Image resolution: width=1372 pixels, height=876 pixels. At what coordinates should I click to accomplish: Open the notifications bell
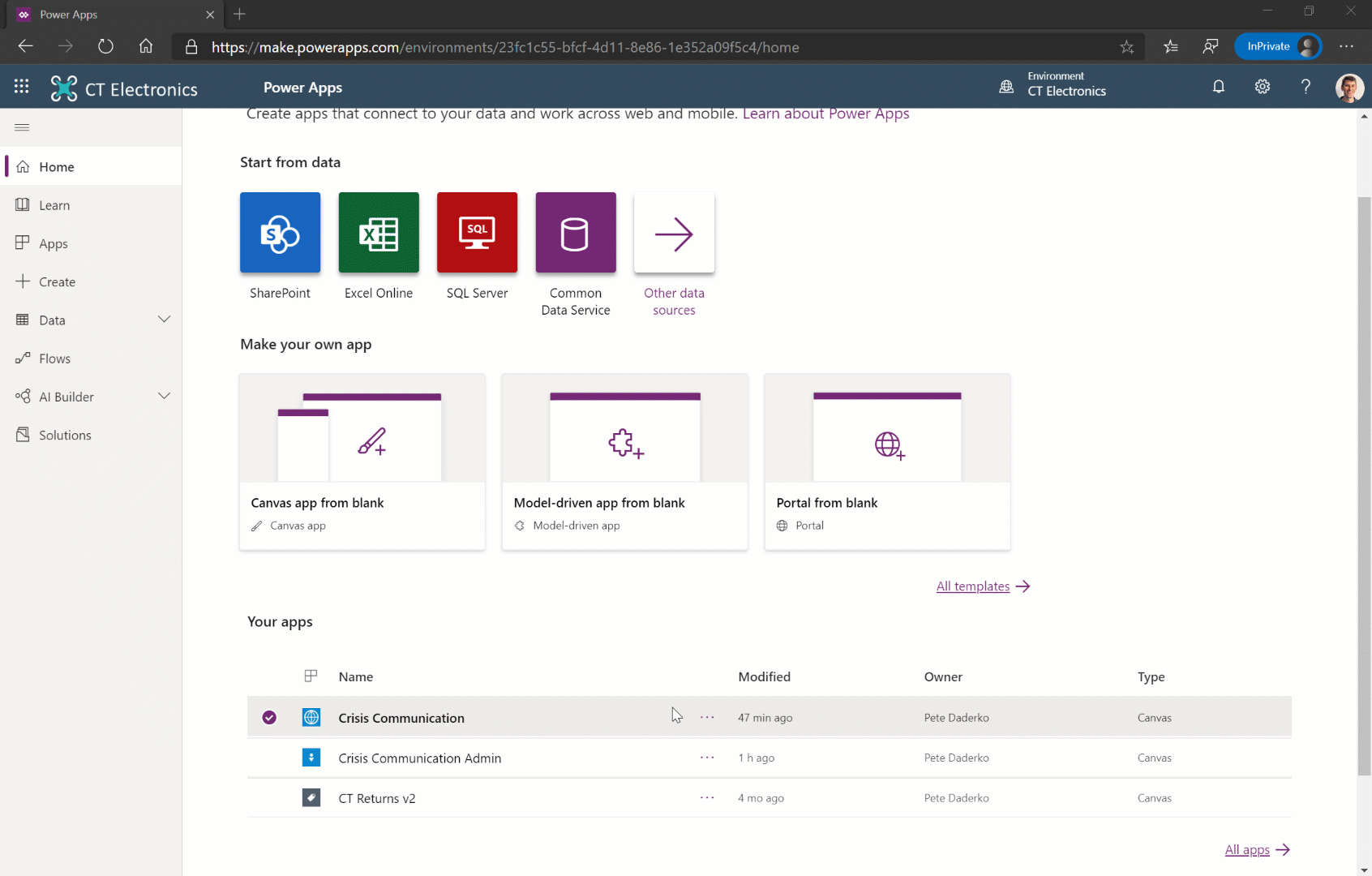[x=1218, y=87]
